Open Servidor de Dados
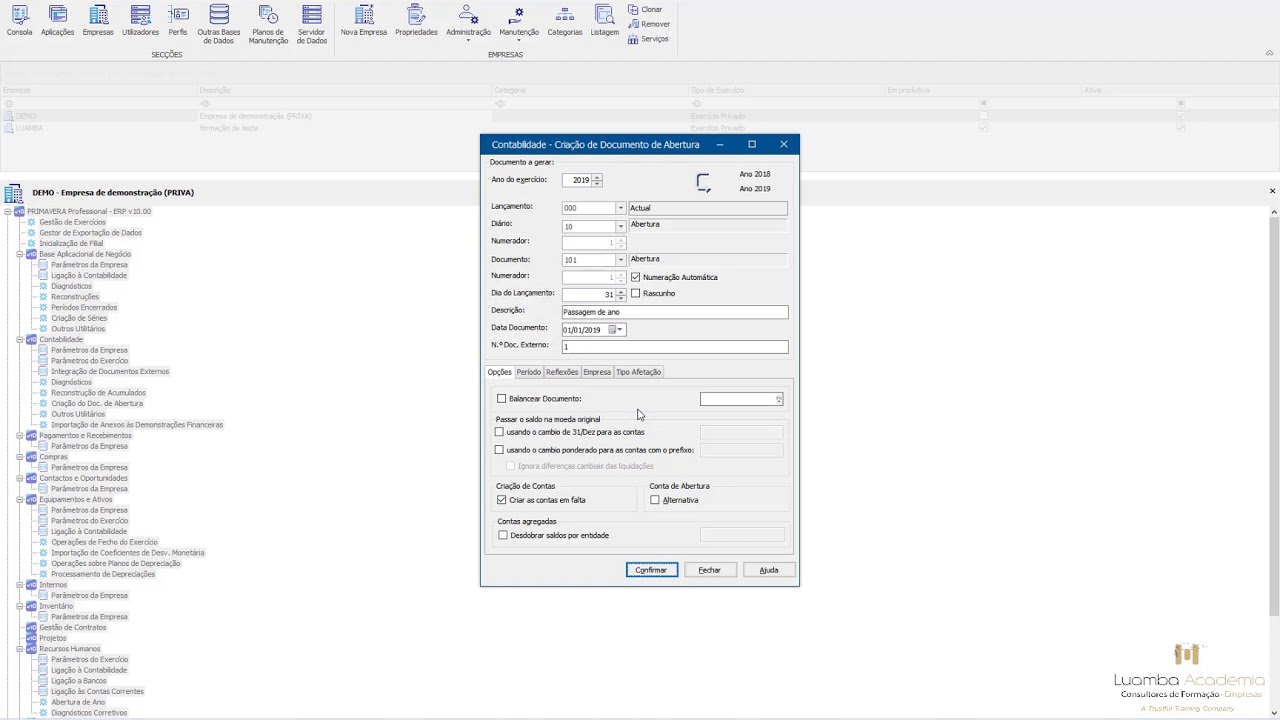This screenshot has width=1280, height=720. coord(312,24)
